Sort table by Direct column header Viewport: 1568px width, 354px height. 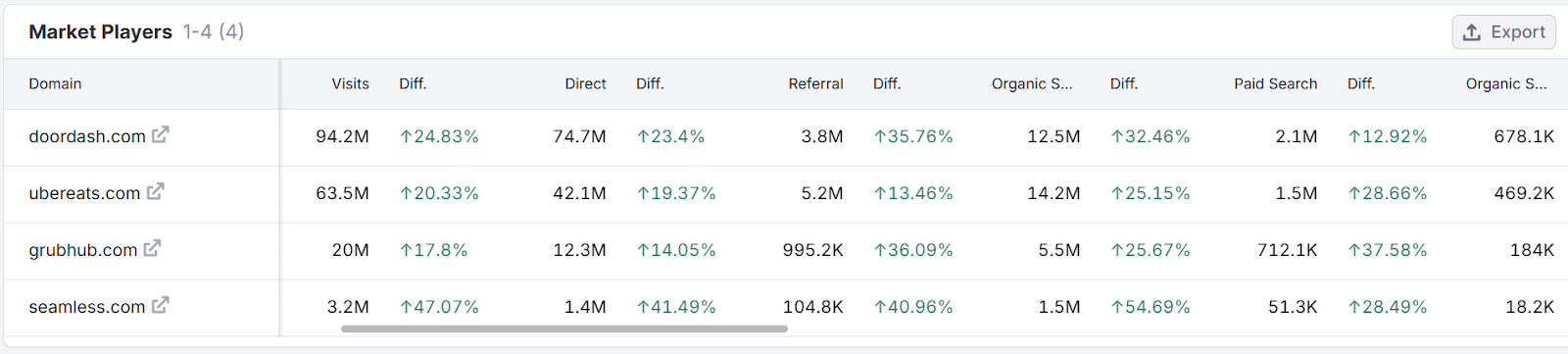(x=585, y=84)
